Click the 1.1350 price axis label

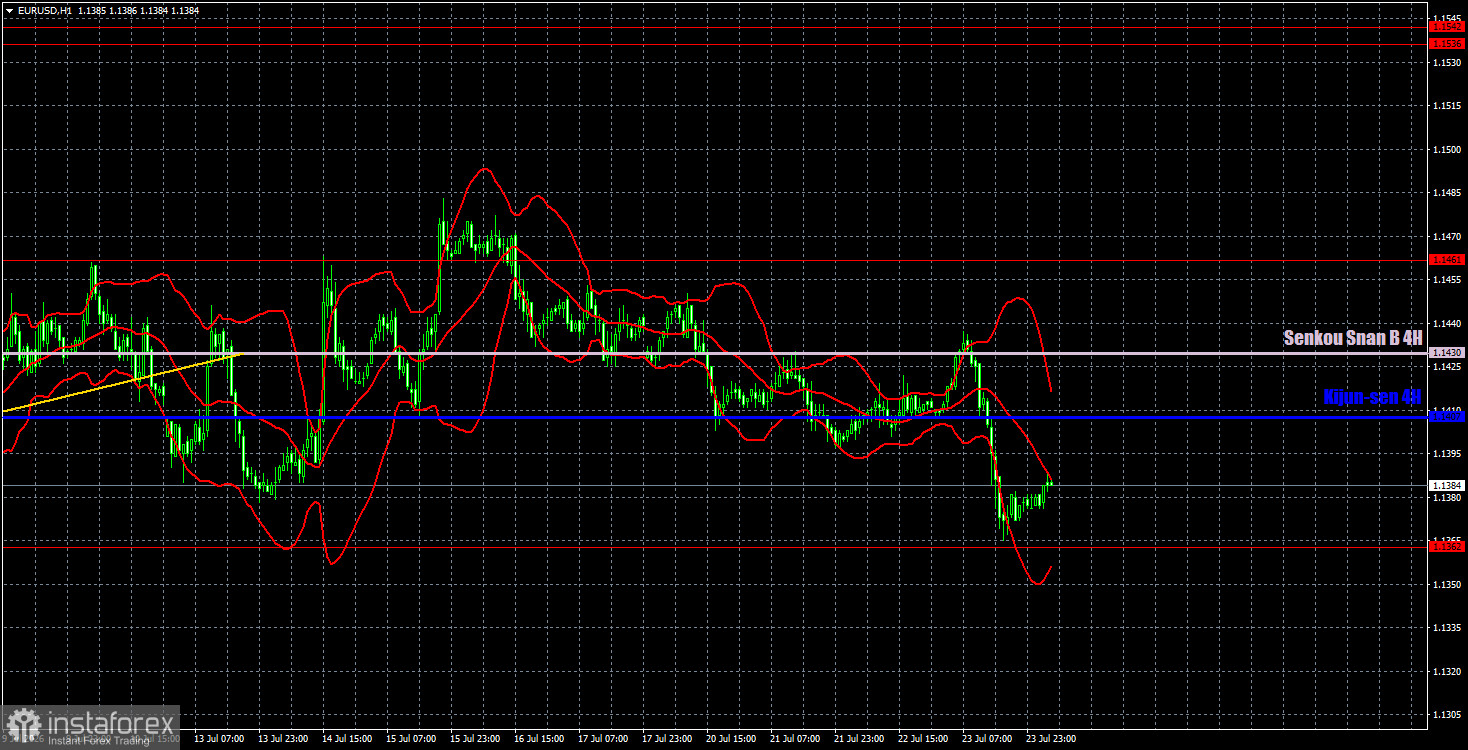tap(1447, 584)
